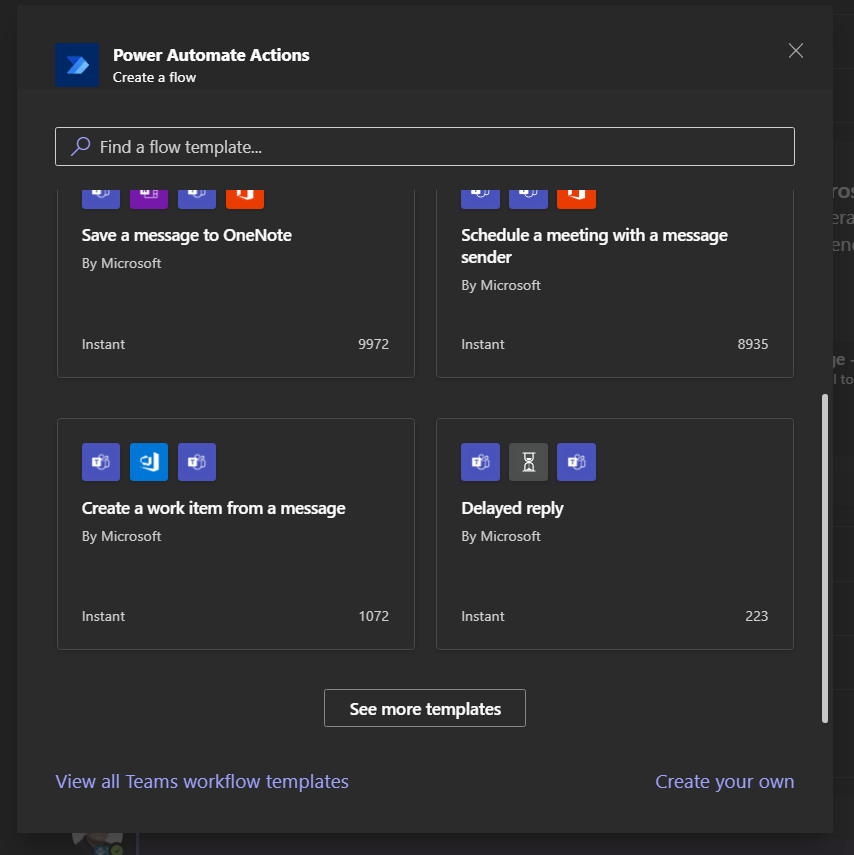Pick the Delayed reply template title
The image size is (854, 855).
(512, 508)
